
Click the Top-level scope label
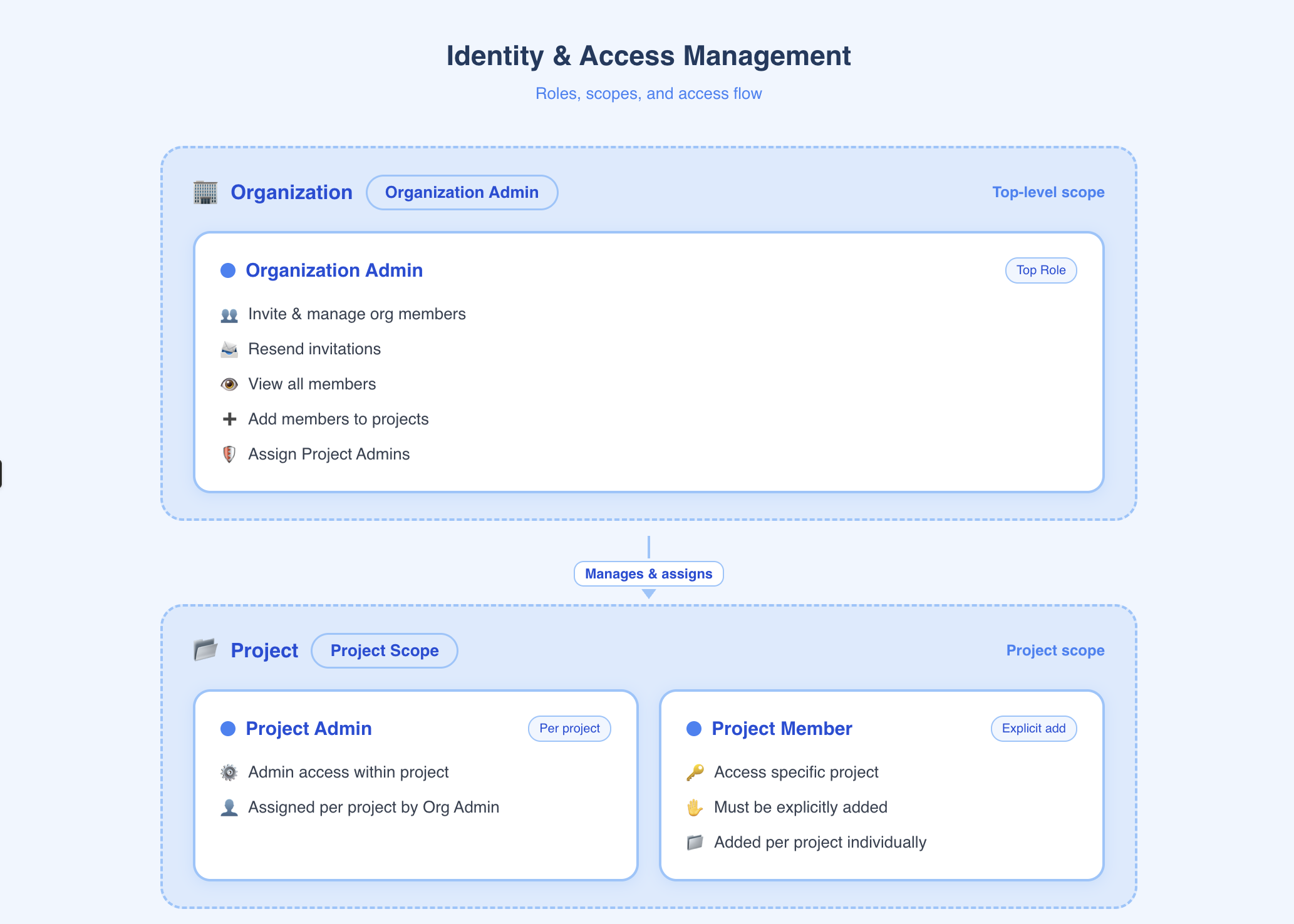tap(1048, 192)
